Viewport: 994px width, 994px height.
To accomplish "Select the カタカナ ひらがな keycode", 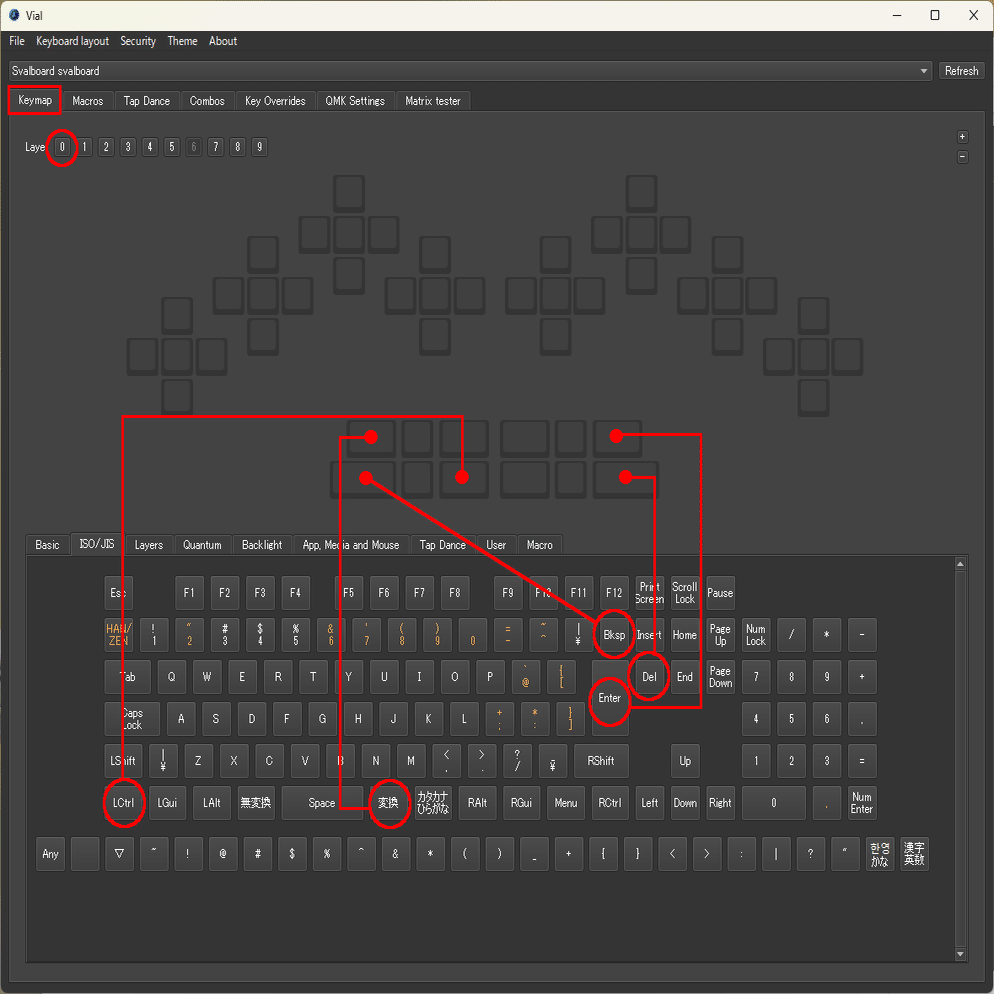I will 433,803.
